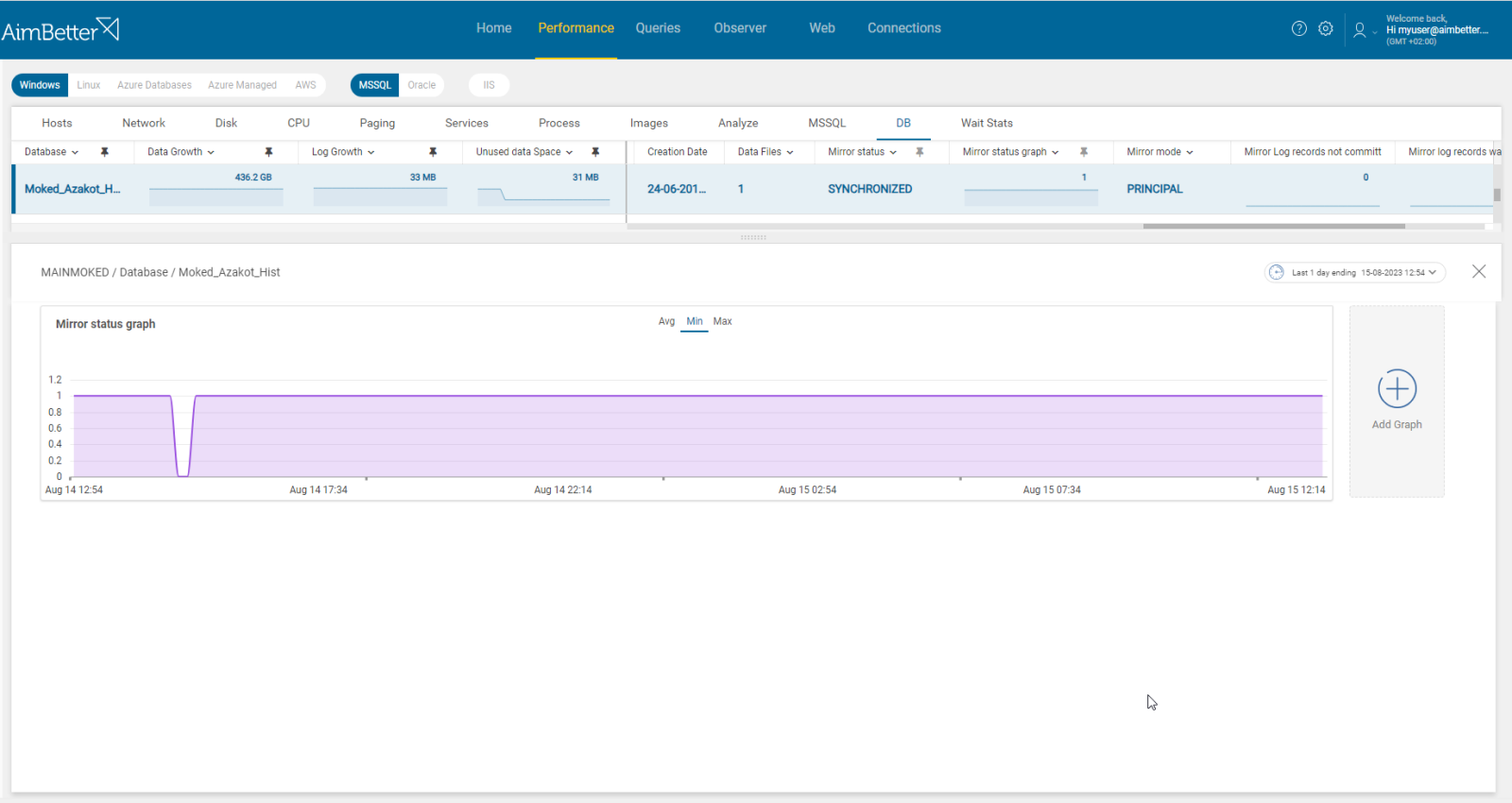This screenshot has width=1512, height=803.
Task: Open the Mirror status column dropdown
Action: [x=893, y=152]
